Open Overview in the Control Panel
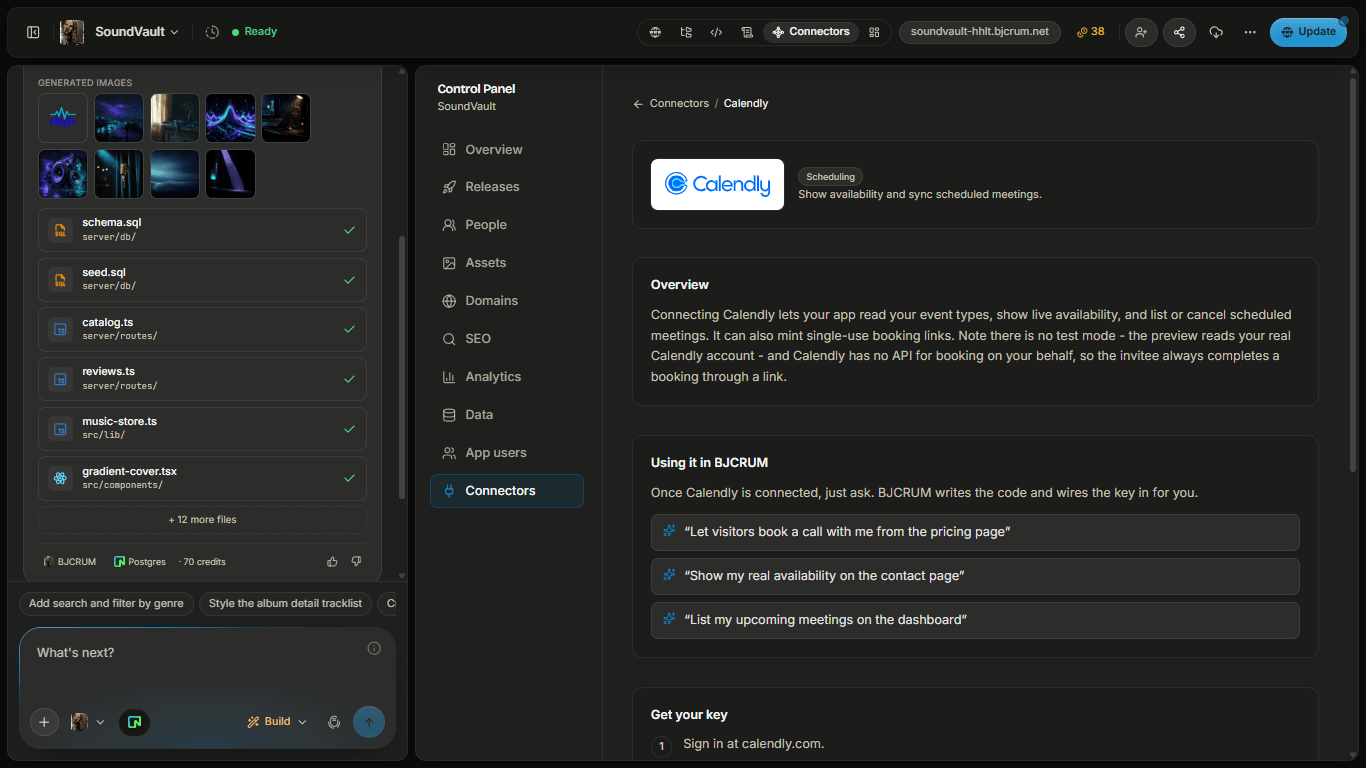The image size is (1366, 768). coord(507,150)
